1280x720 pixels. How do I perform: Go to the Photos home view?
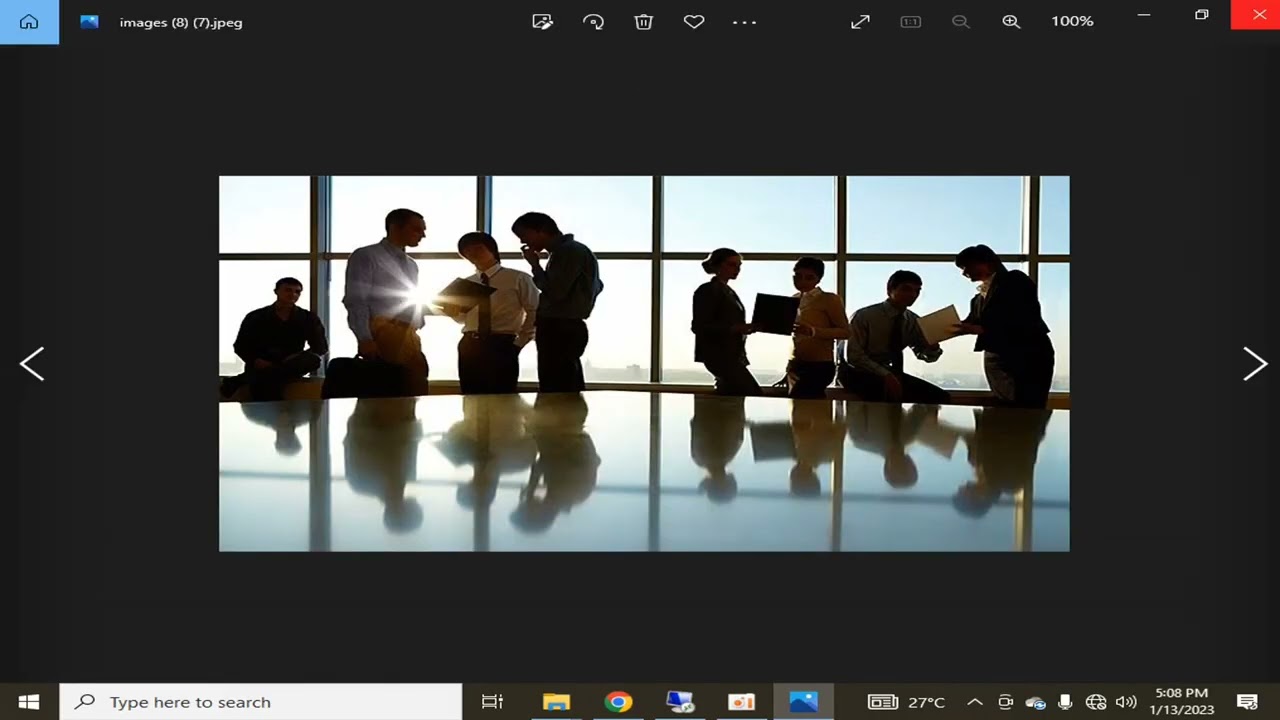pyautogui.click(x=29, y=22)
